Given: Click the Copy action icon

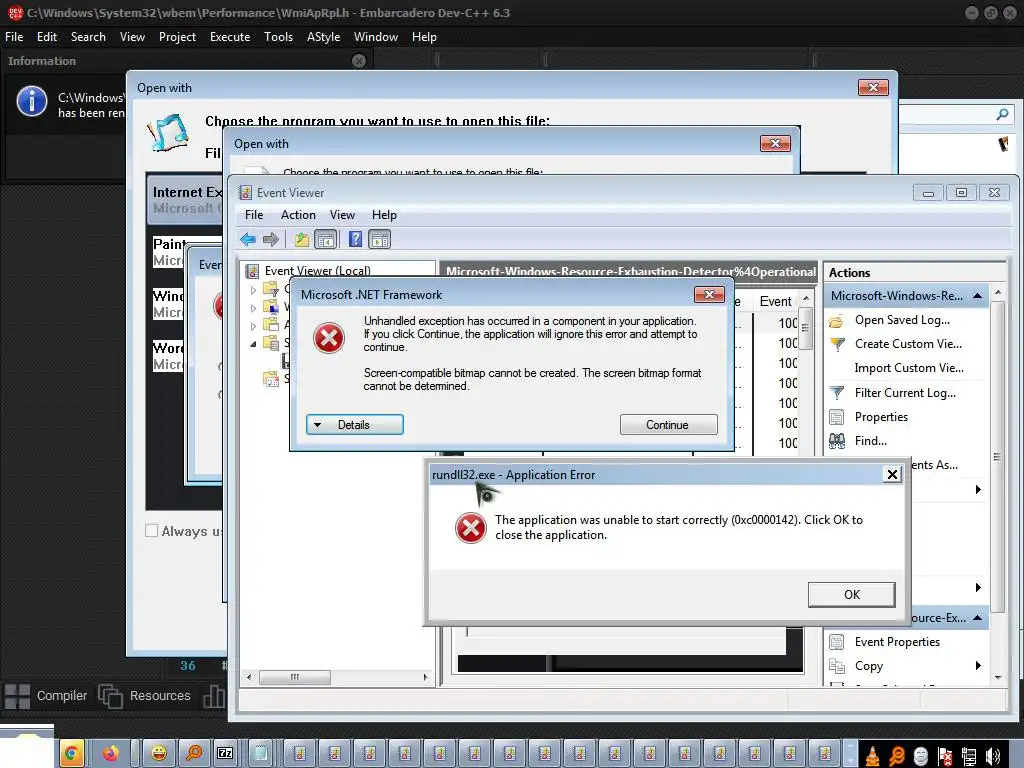Looking at the screenshot, I should coord(837,666).
